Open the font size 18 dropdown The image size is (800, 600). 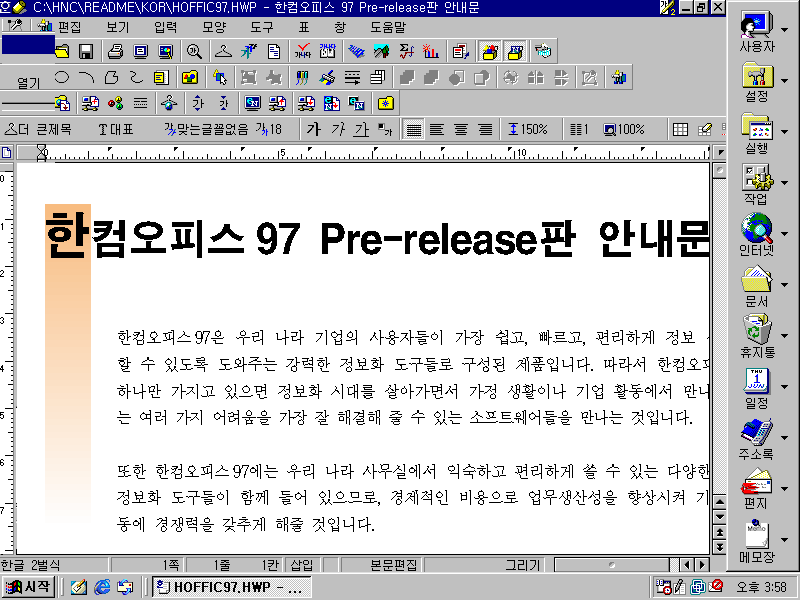(x=269, y=130)
